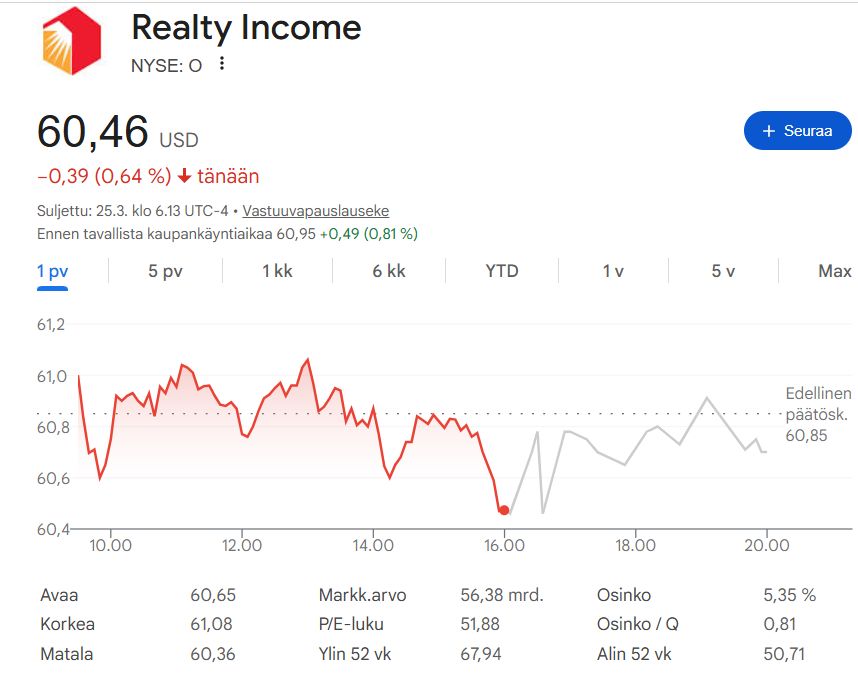Show the YTD chart range
This screenshot has width=858, height=695.
click(x=502, y=271)
